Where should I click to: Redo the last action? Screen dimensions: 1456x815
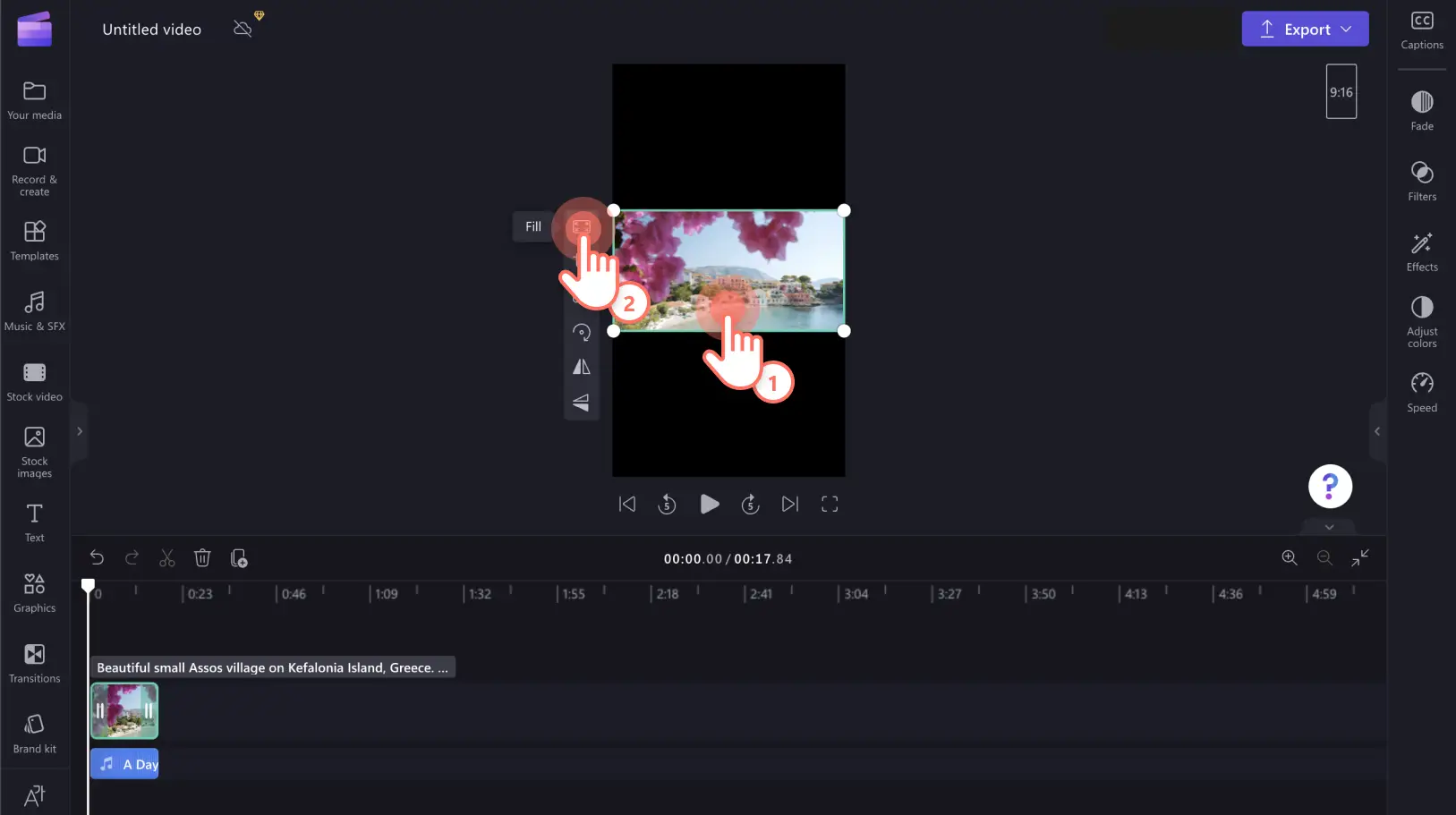click(x=132, y=558)
